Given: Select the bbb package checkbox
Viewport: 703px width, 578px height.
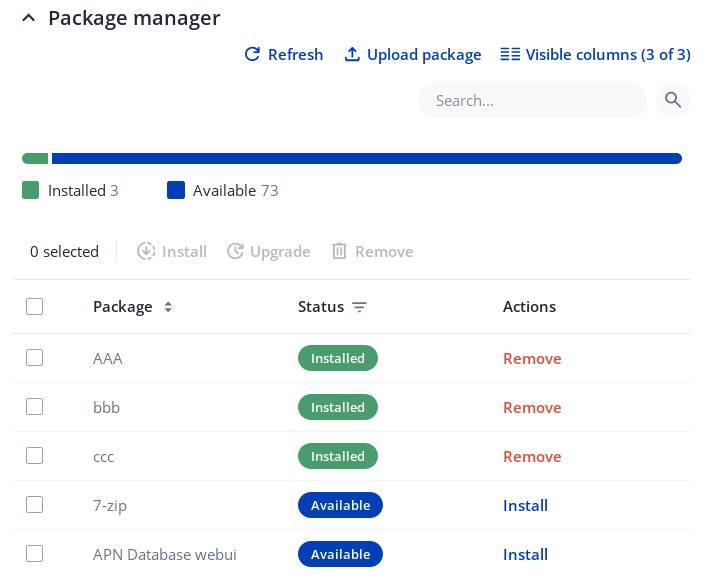Looking at the screenshot, I should 35,407.
